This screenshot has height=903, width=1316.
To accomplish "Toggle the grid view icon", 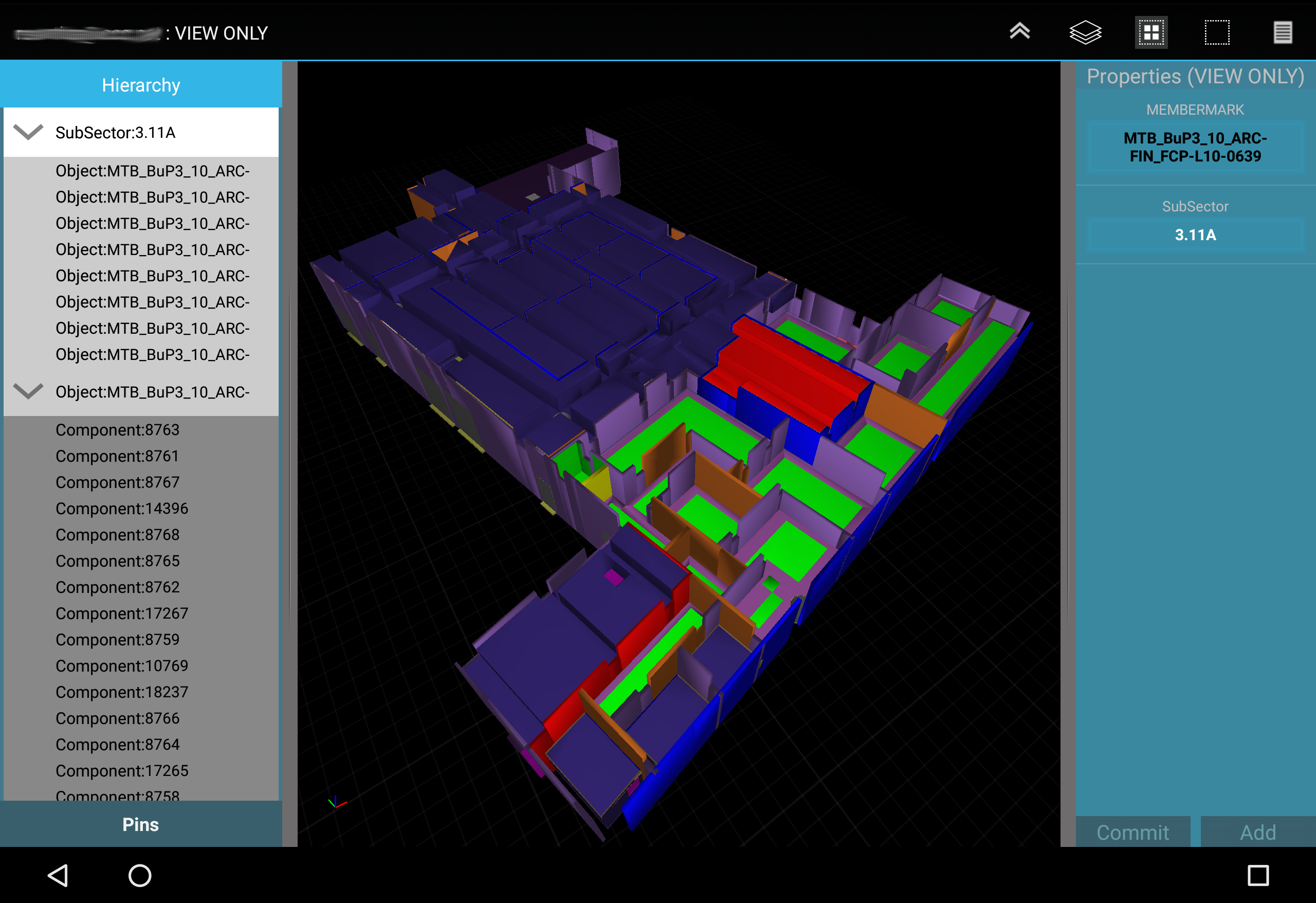I will (x=1151, y=32).
